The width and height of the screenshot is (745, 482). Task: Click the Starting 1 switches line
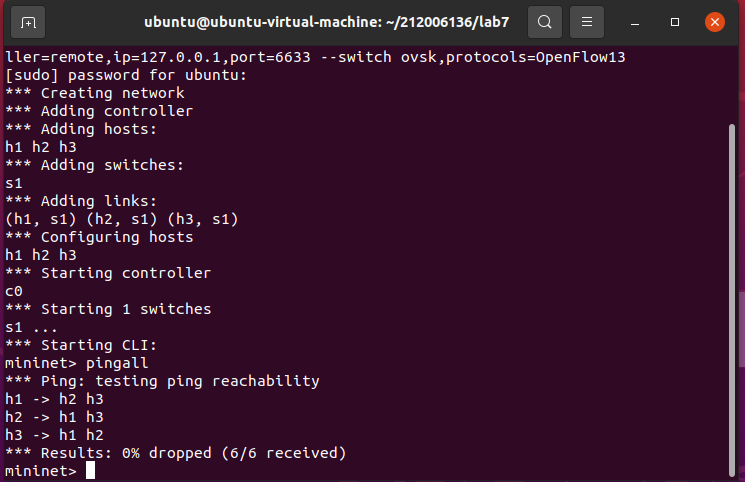coord(108,309)
